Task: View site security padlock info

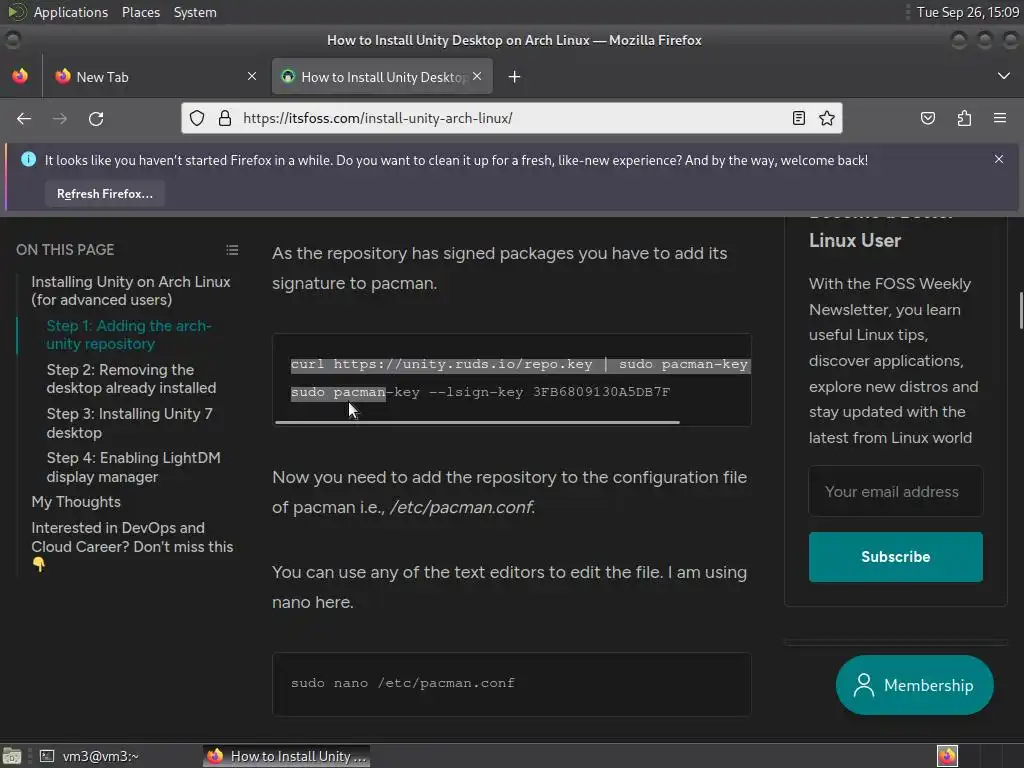Action: tap(225, 118)
